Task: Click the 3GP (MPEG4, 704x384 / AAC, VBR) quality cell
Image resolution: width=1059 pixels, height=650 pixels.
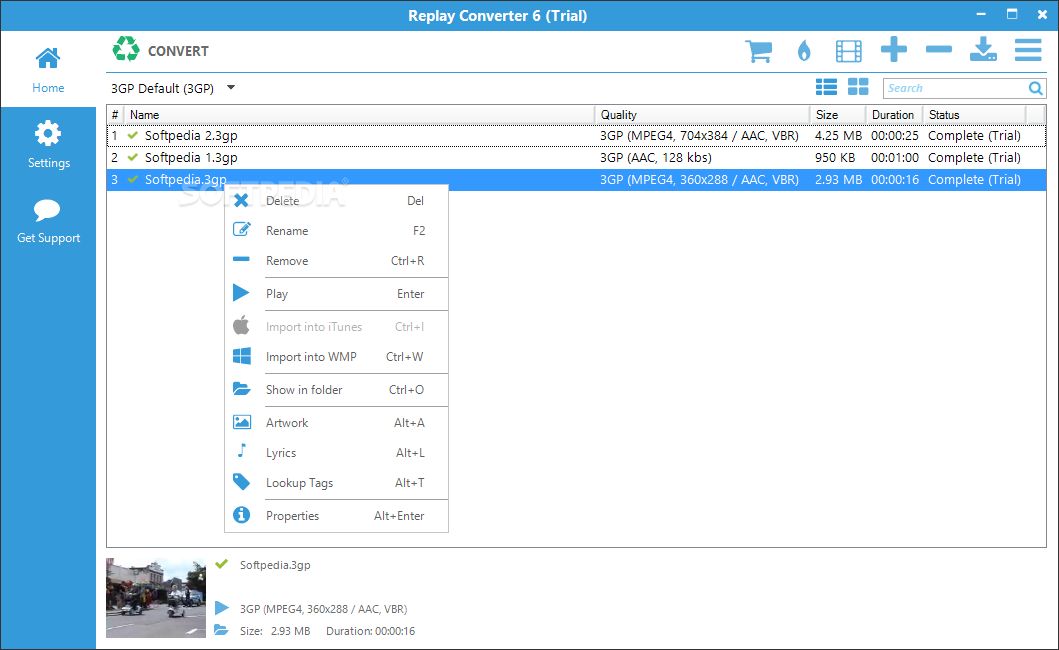Action: pos(699,136)
